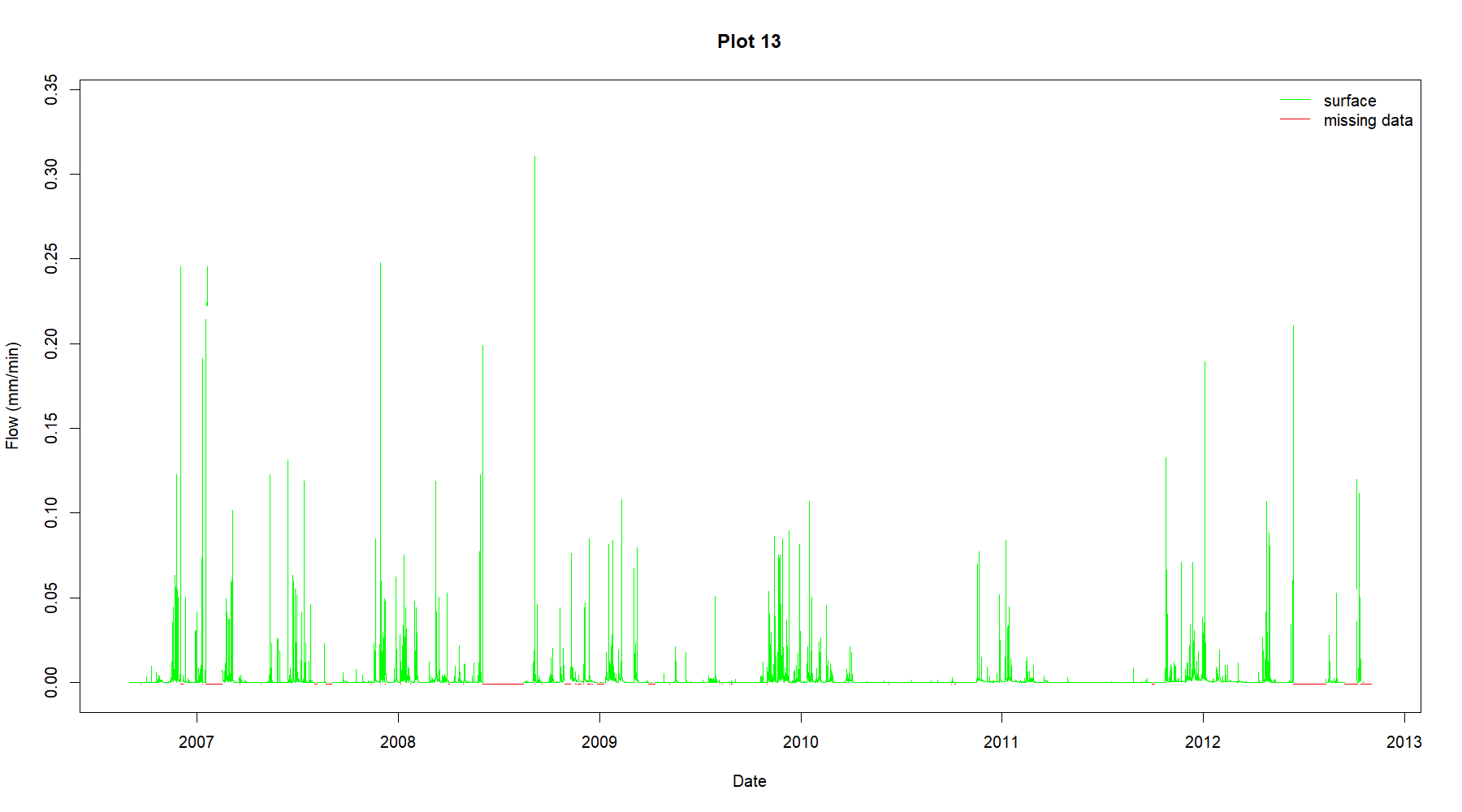
Task: Click the long red missing-data segment in mid-2008
Action: 504,684
